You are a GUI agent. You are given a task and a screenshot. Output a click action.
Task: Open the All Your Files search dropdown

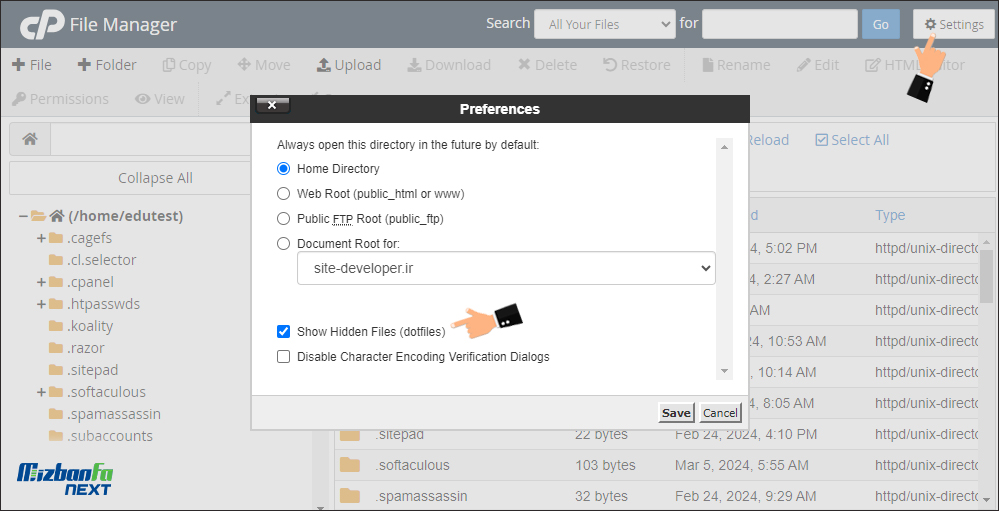pyautogui.click(x=605, y=25)
